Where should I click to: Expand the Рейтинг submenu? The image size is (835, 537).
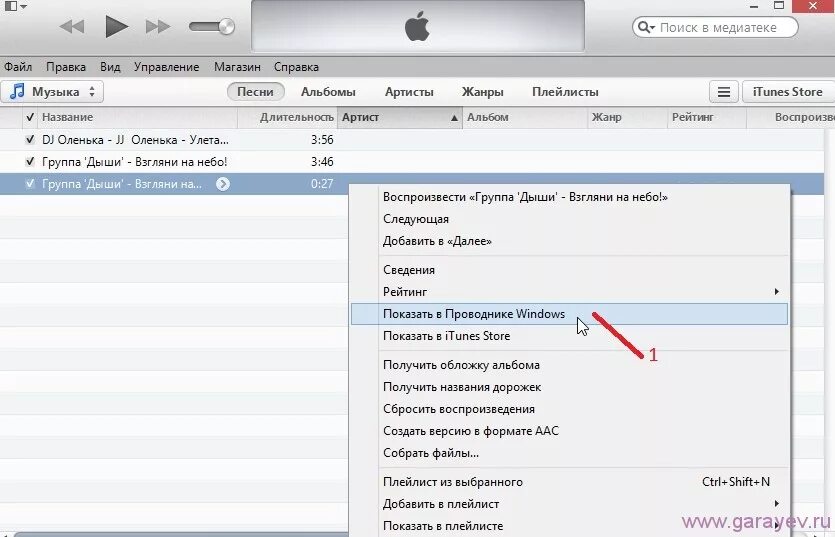pyautogui.click(x=569, y=291)
